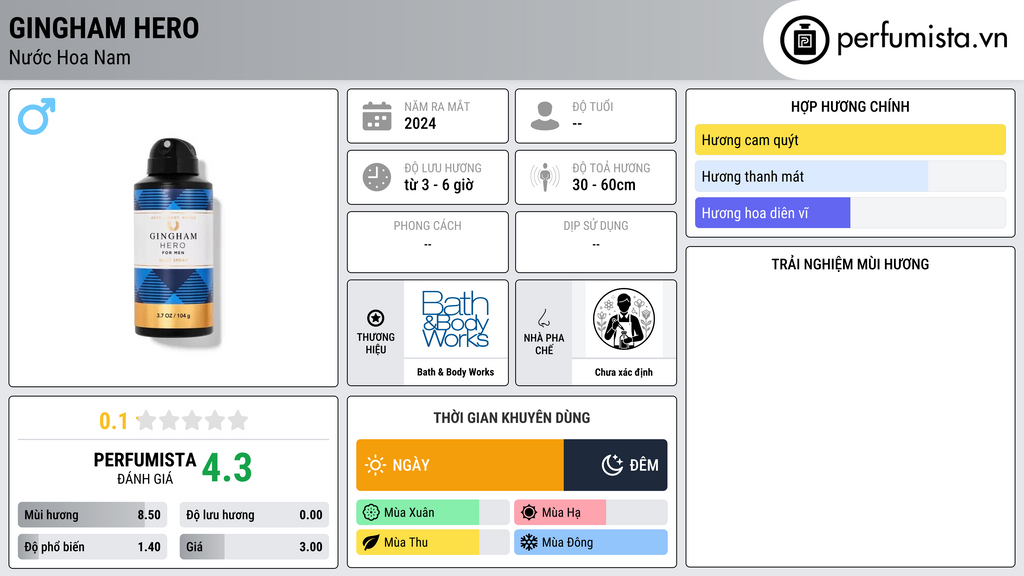This screenshot has height=576, width=1024.
Task: Click the THỜI GIAN KHUYÊN DÙNG heading
Action: click(512, 418)
